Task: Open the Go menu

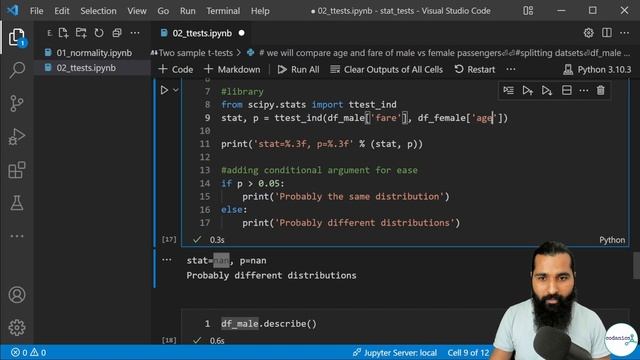Action: point(163,11)
